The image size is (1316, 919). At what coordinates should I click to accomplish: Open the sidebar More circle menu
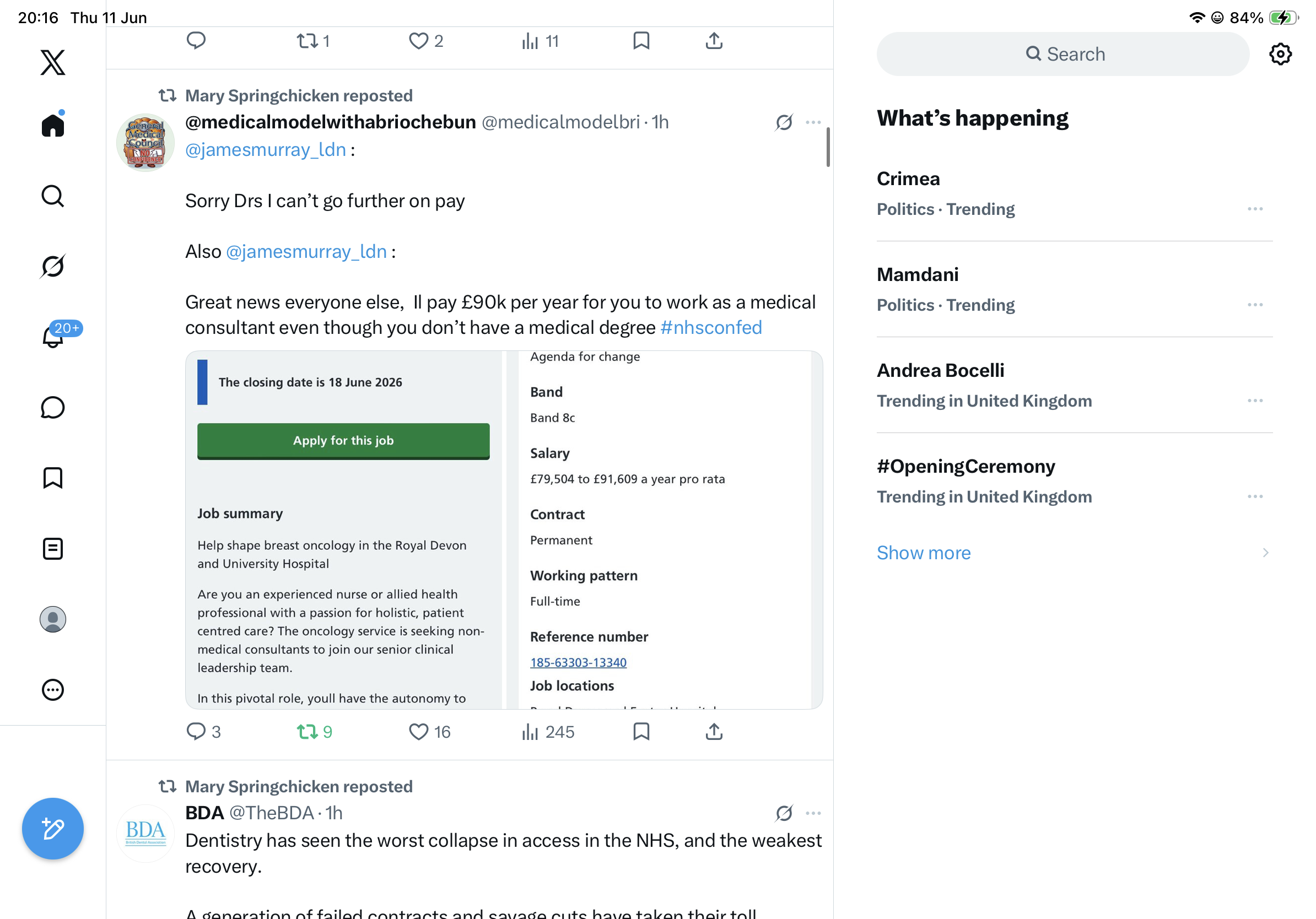click(53, 690)
